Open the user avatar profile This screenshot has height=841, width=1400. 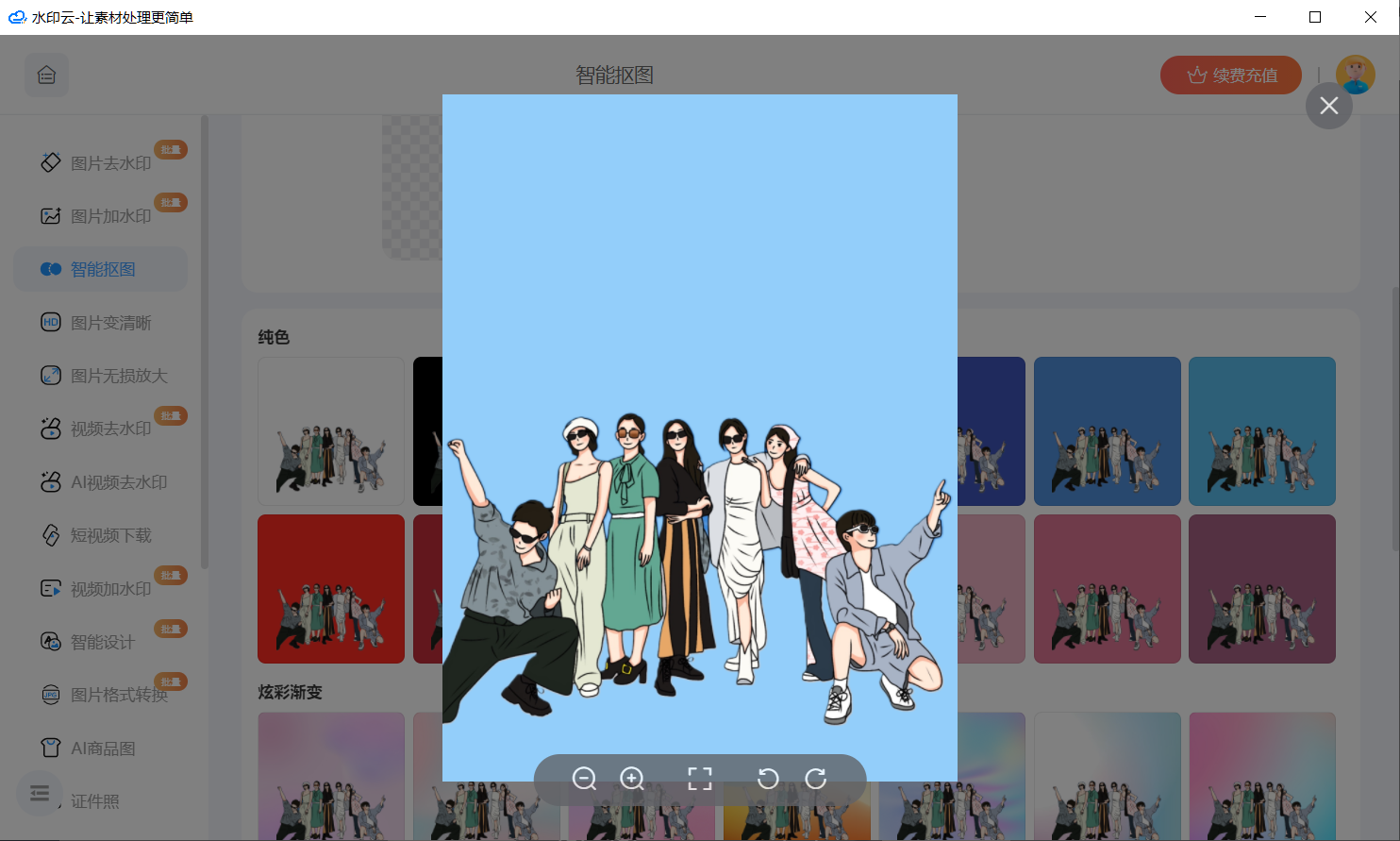click(x=1356, y=75)
